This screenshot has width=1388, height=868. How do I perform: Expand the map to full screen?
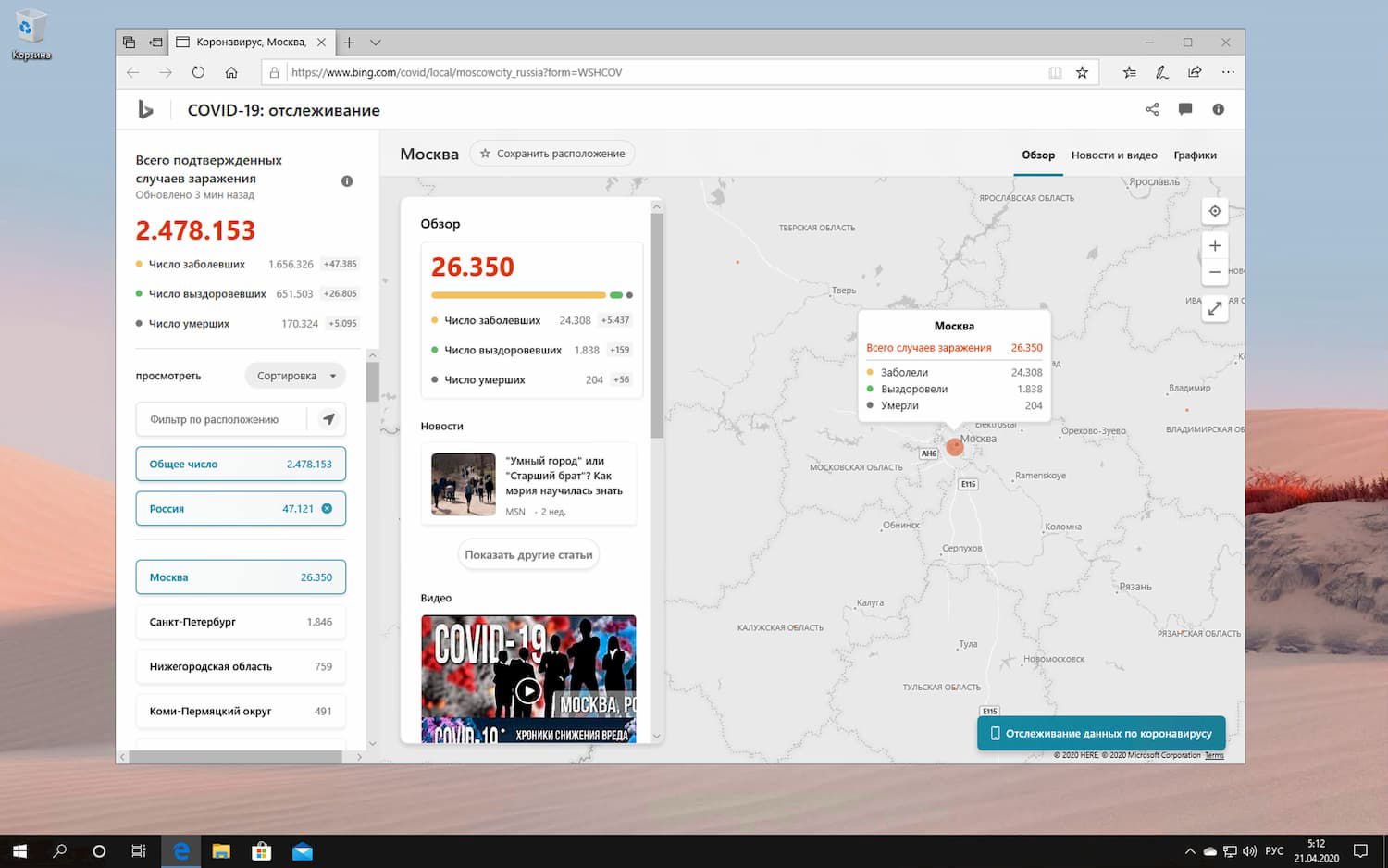pyautogui.click(x=1215, y=308)
